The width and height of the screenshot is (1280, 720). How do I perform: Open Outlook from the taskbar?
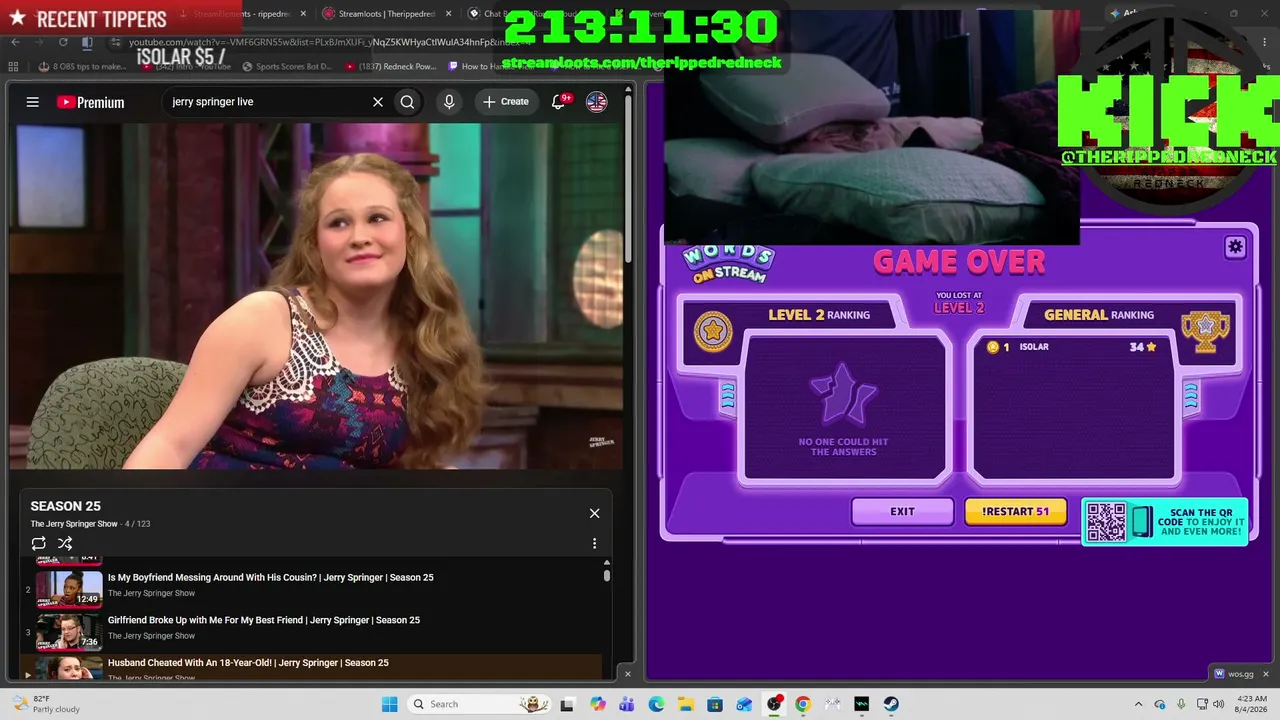click(x=744, y=704)
